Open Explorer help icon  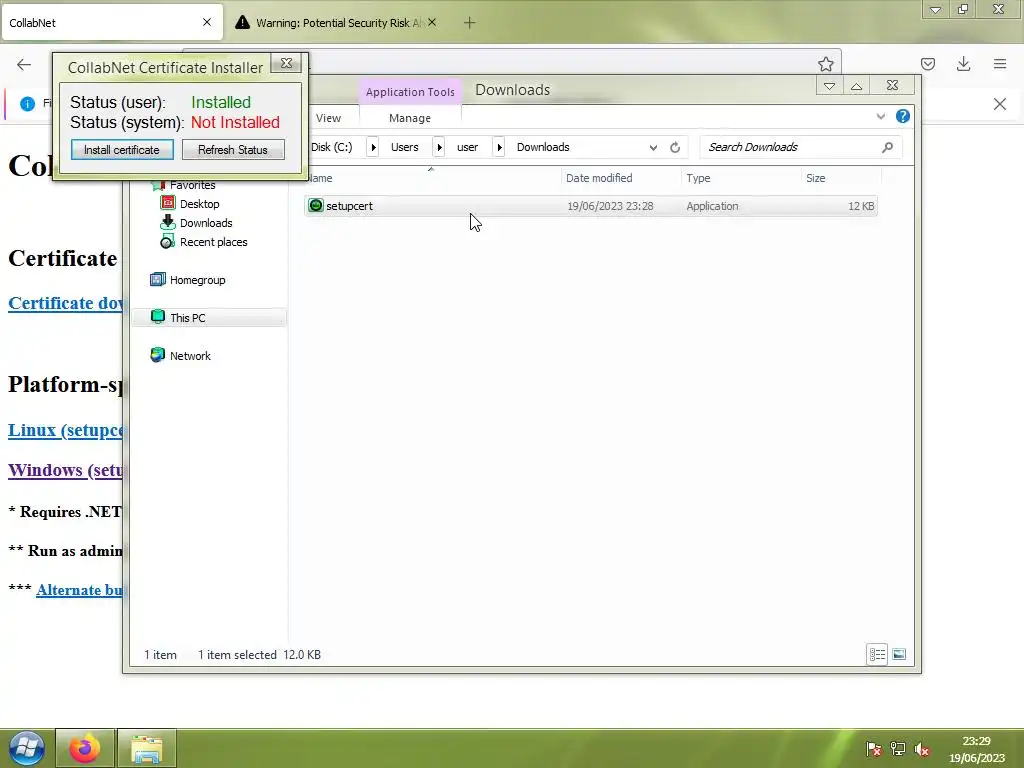tap(903, 116)
